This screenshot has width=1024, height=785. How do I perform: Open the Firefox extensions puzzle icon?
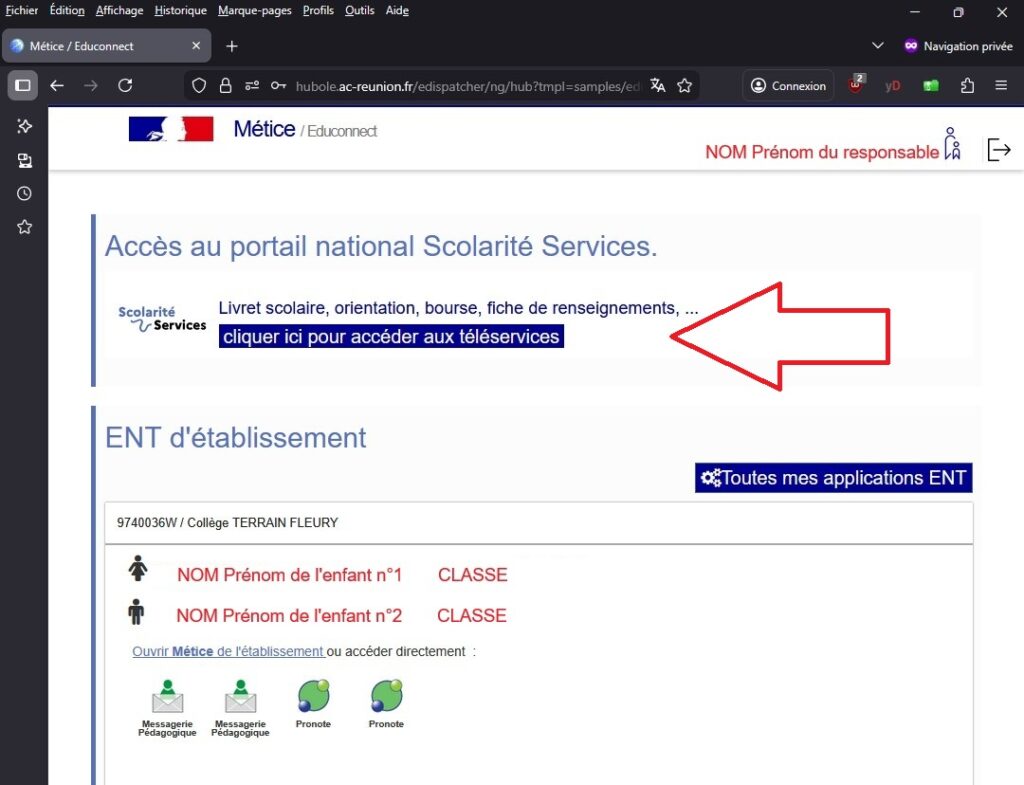(966, 86)
